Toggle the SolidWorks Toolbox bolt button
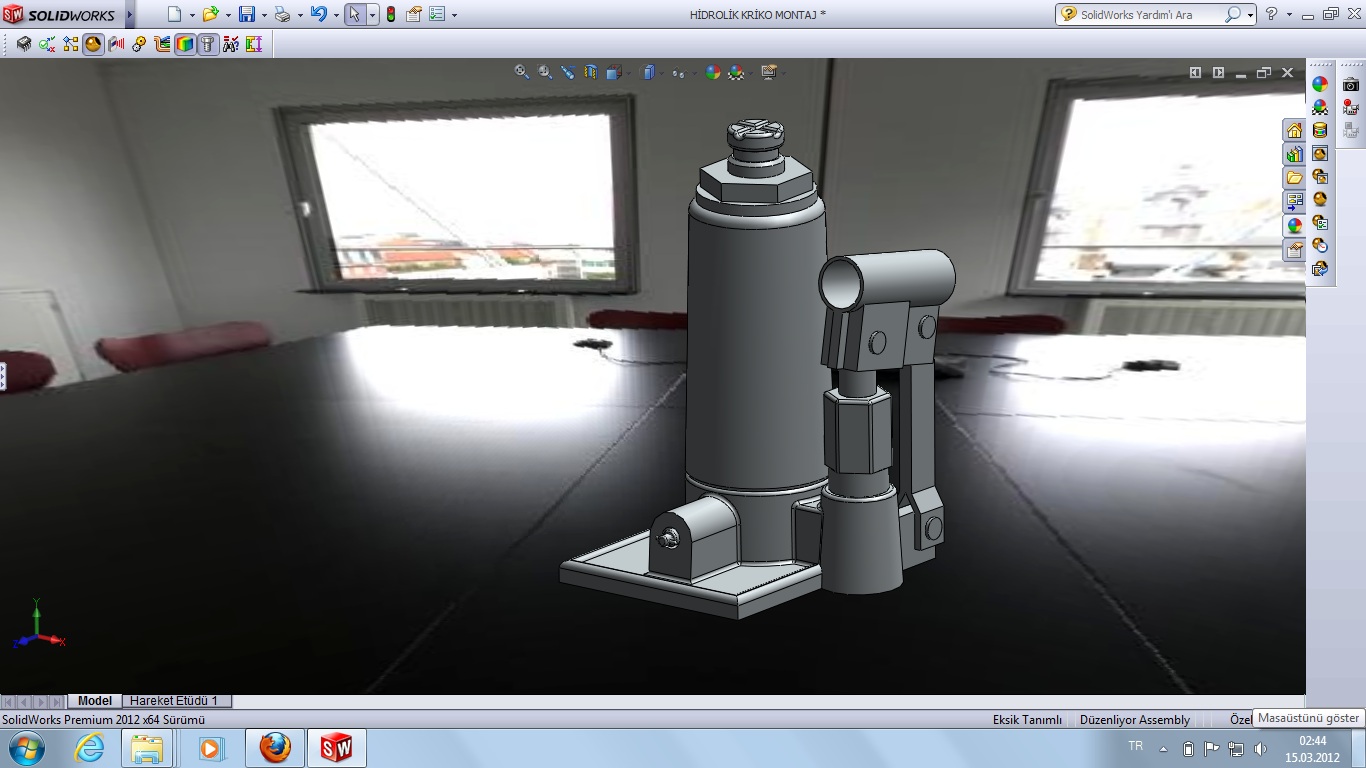This screenshot has height=768, width=1366. coord(208,44)
